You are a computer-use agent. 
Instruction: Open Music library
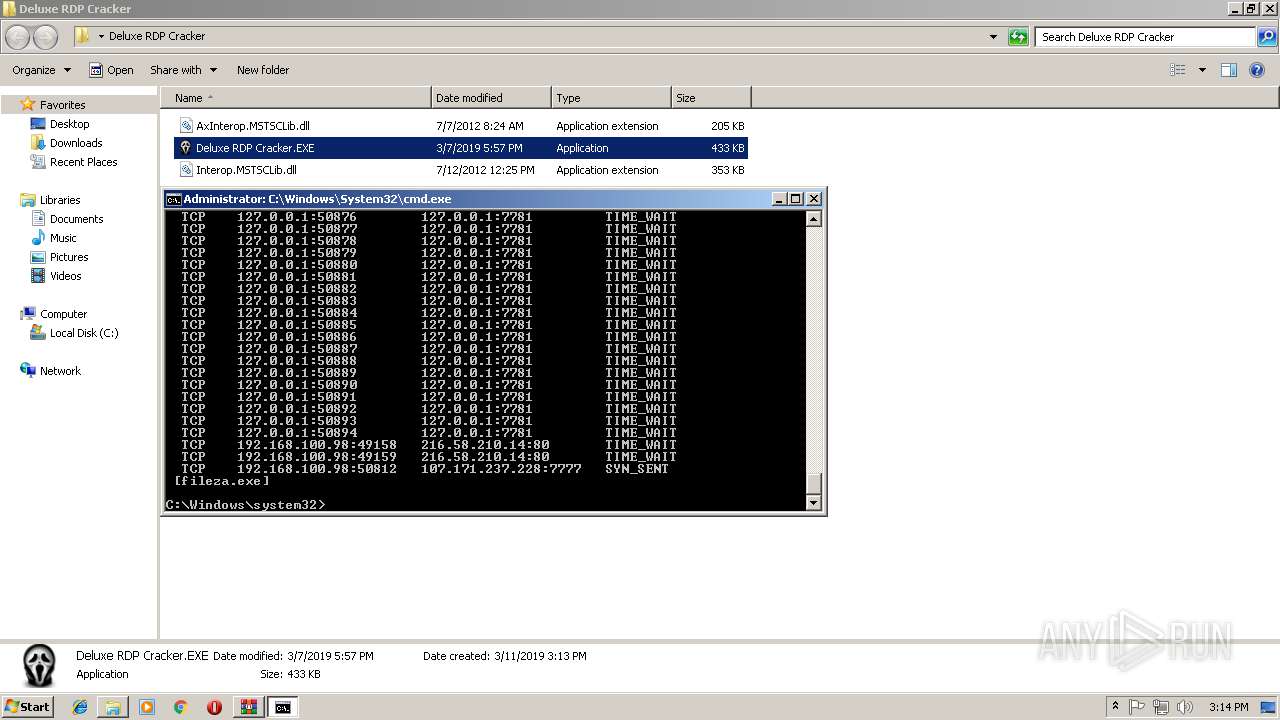pos(63,238)
